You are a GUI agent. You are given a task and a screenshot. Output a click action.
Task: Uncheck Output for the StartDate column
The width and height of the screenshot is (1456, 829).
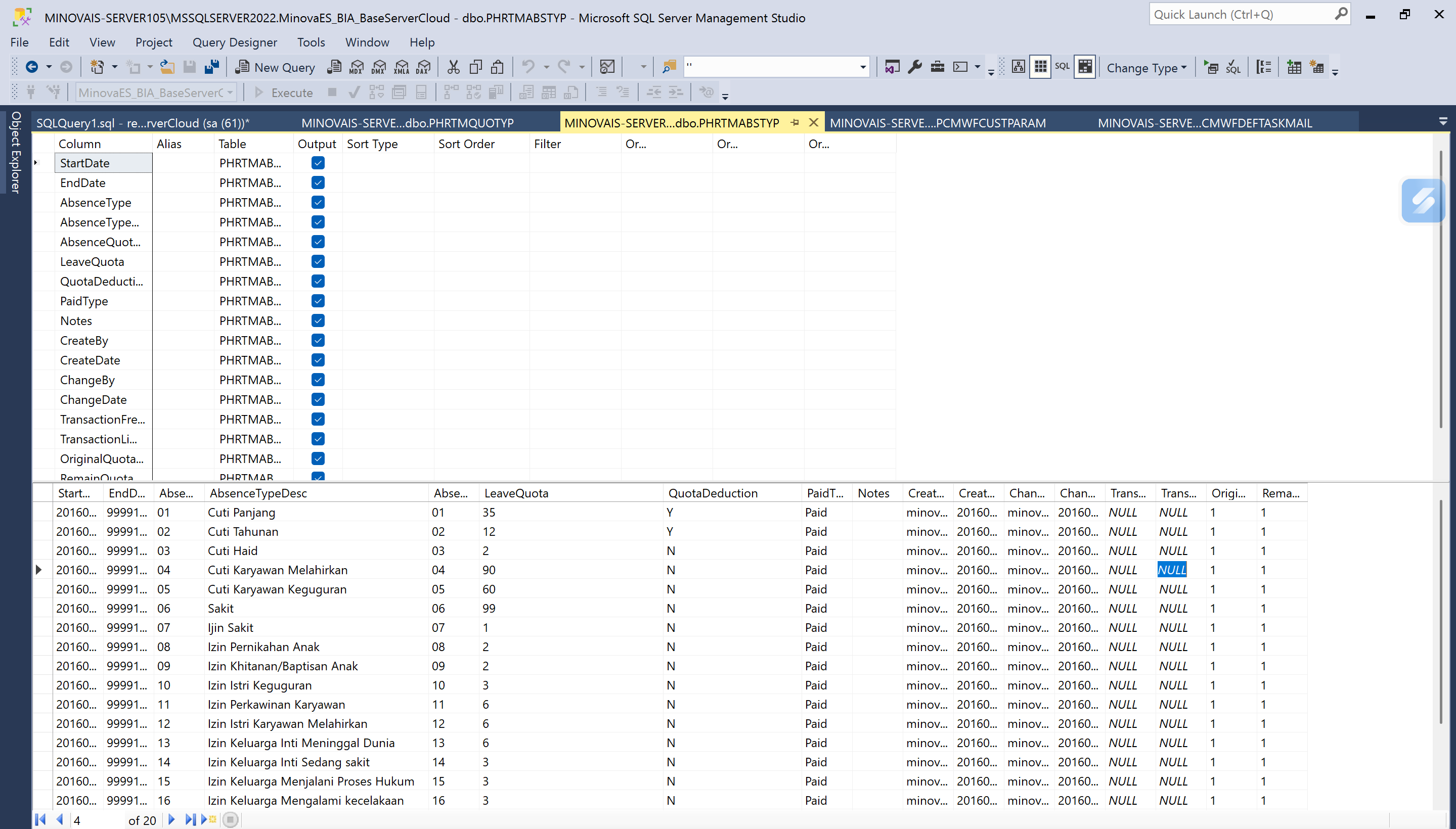click(x=318, y=163)
